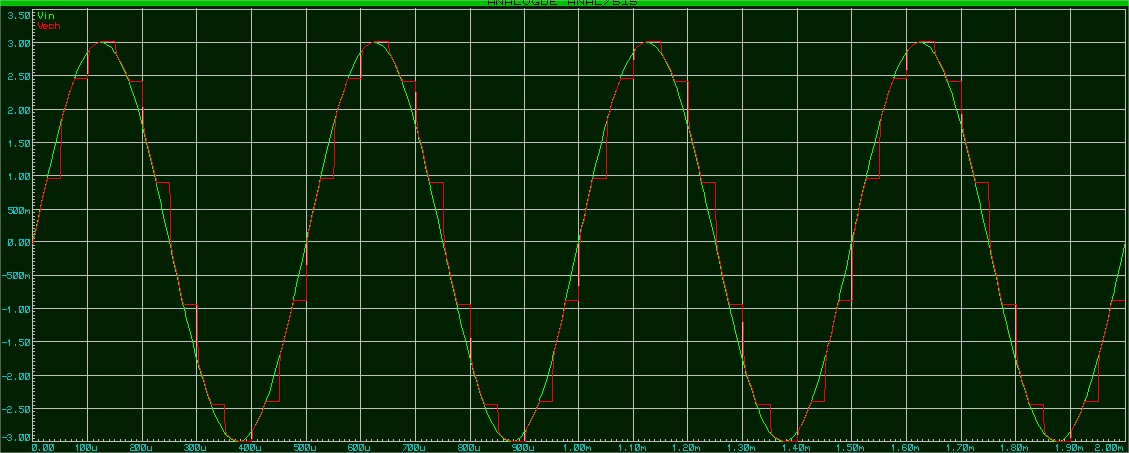Click the 1.00m time axis label
The image size is (1129, 453).
point(577,447)
